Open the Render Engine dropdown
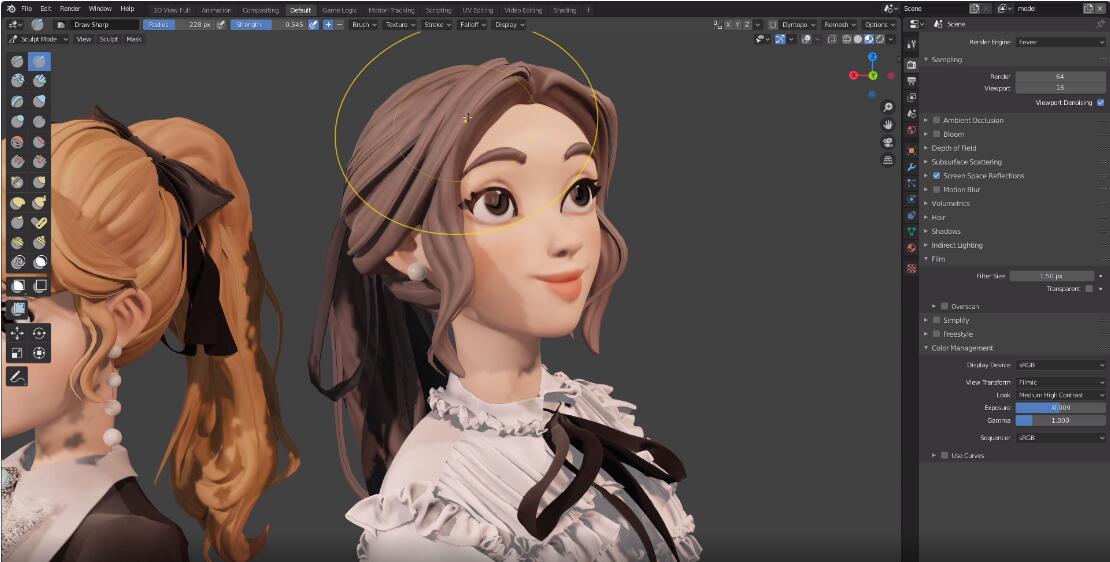The image size is (1110, 562). (1060, 42)
